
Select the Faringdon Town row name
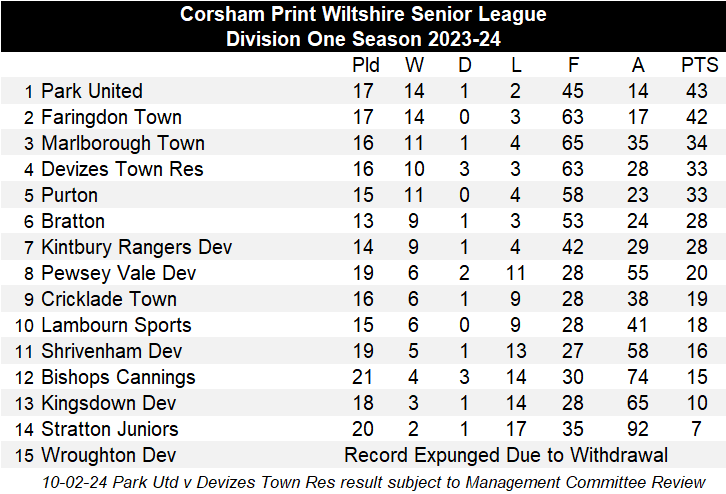pos(111,117)
